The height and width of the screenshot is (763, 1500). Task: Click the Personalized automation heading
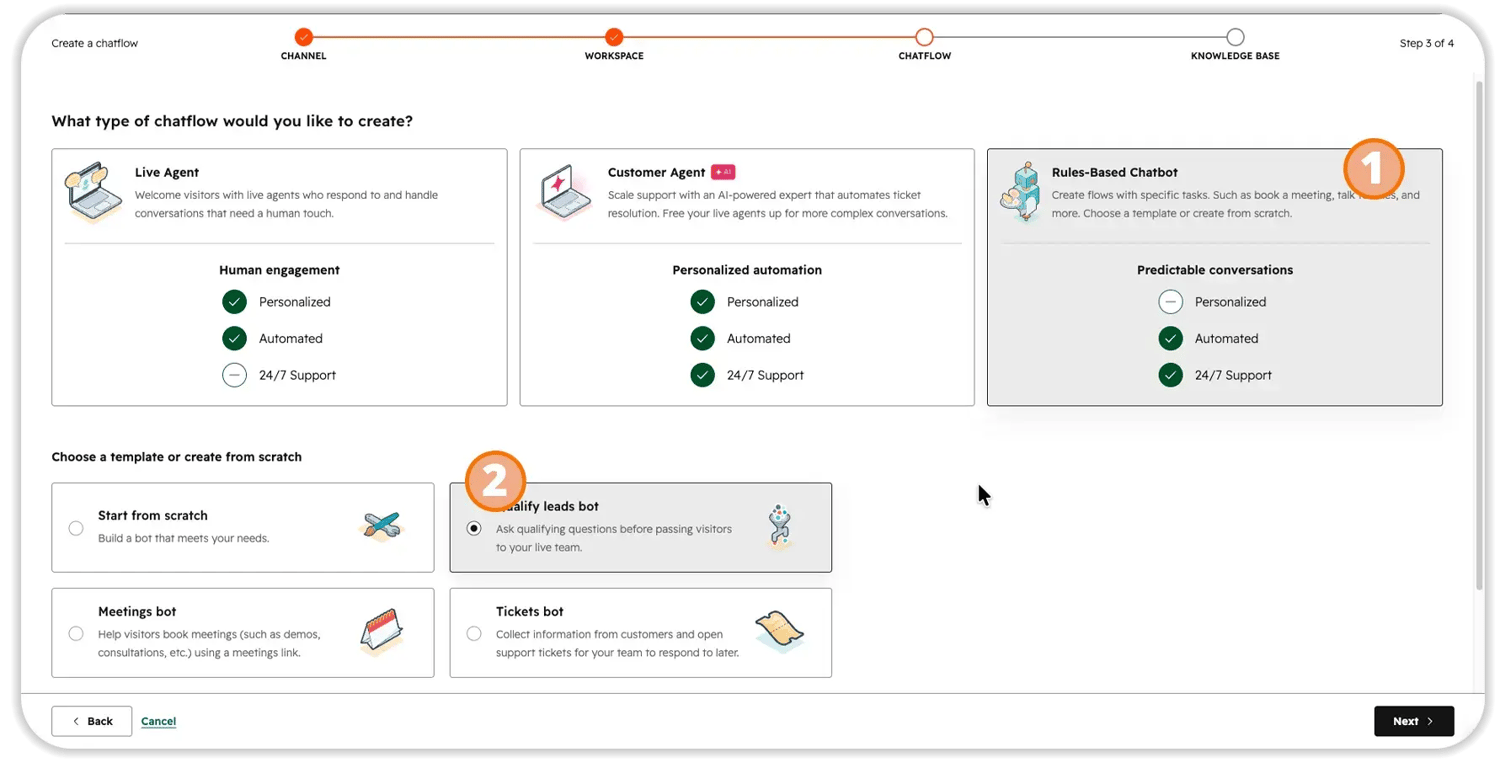tap(747, 270)
